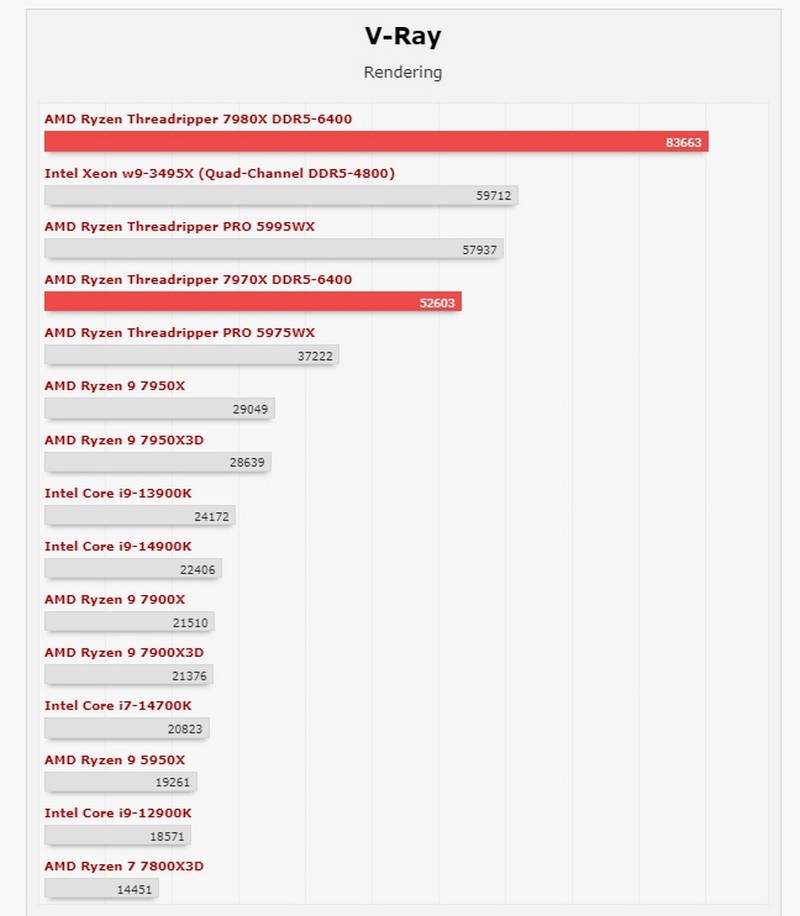Click the Rendering subtitle text
Viewport: 800px width, 916px height.
(x=402, y=72)
